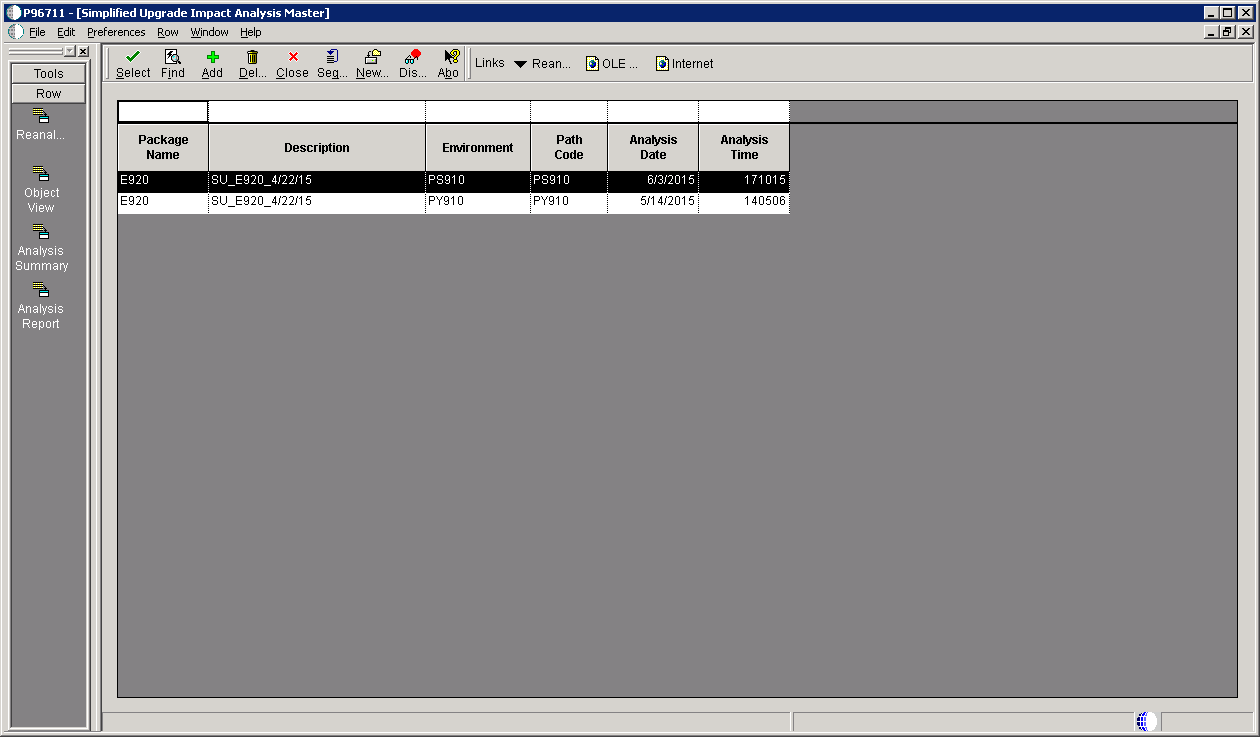Click the PS910 Path Code cell
1260x737 pixels.
pyautogui.click(x=569, y=181)
